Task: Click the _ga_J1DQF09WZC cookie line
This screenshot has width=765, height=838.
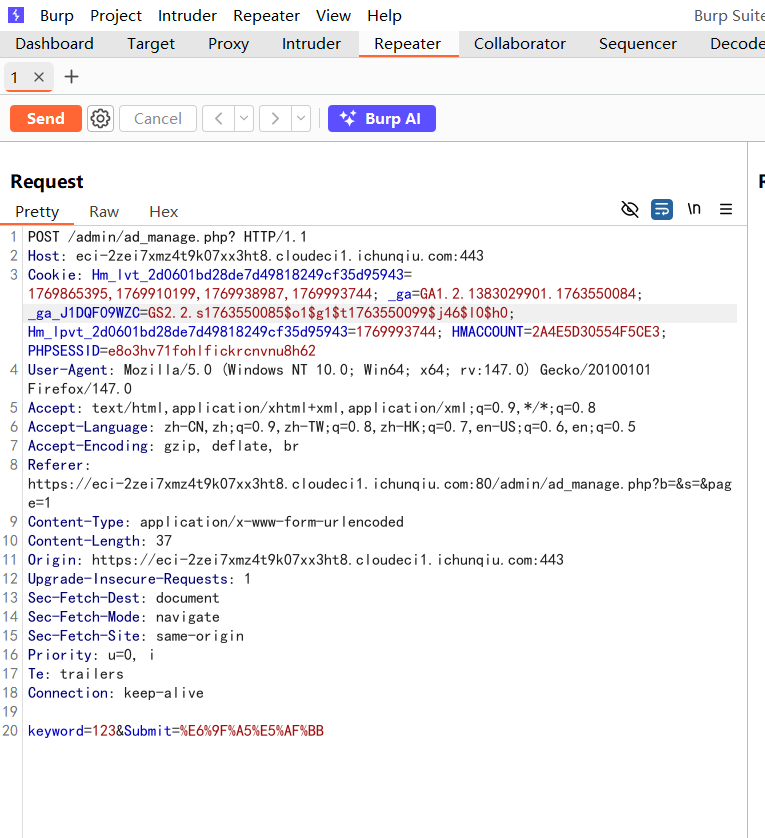Action: [271, 313]
